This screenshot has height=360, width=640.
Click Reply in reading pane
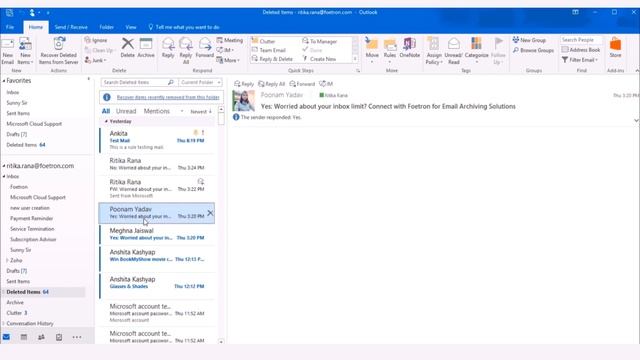(244, 84)
